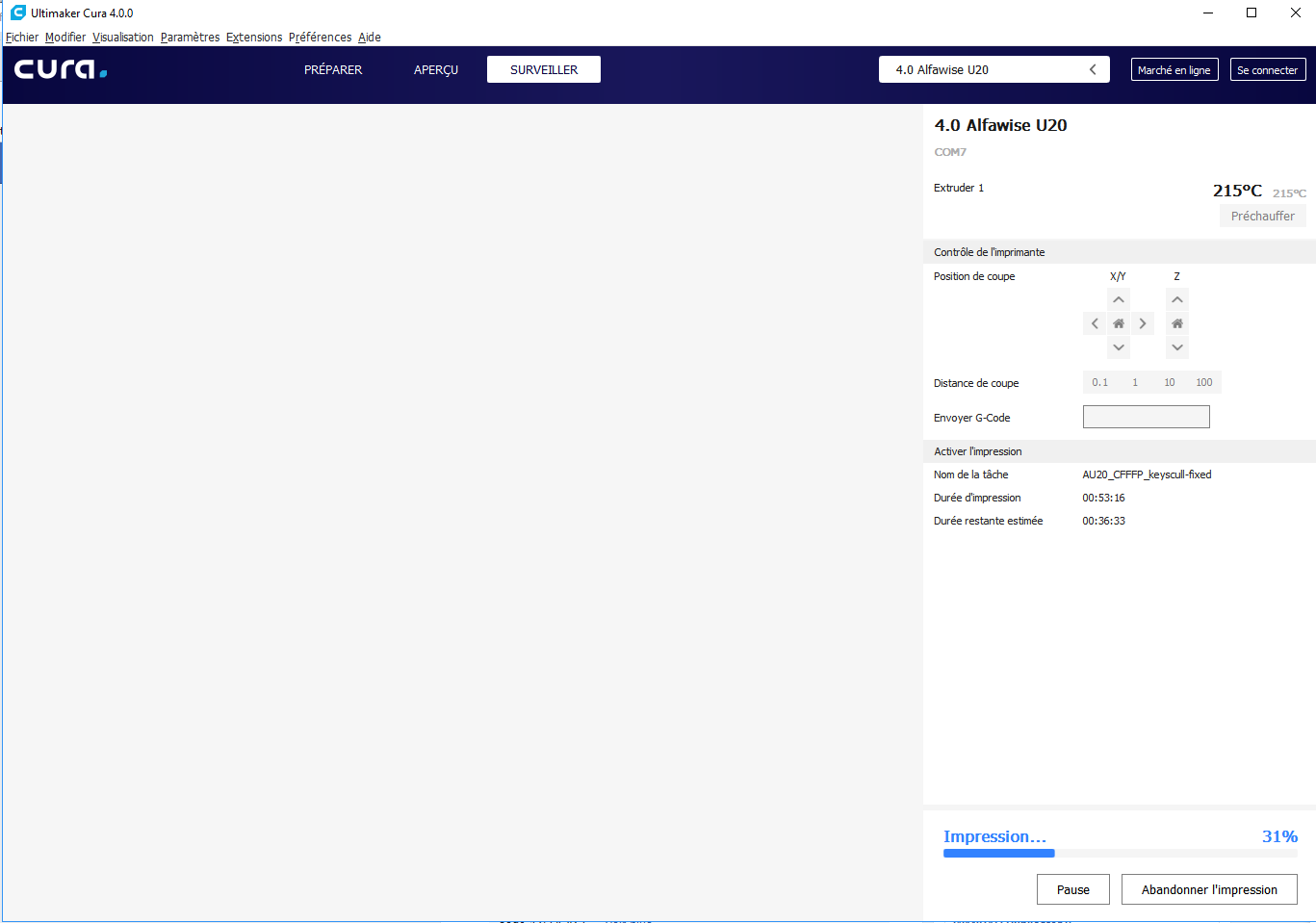Click Abandonner l'impression button

[x=1209, y=889]
